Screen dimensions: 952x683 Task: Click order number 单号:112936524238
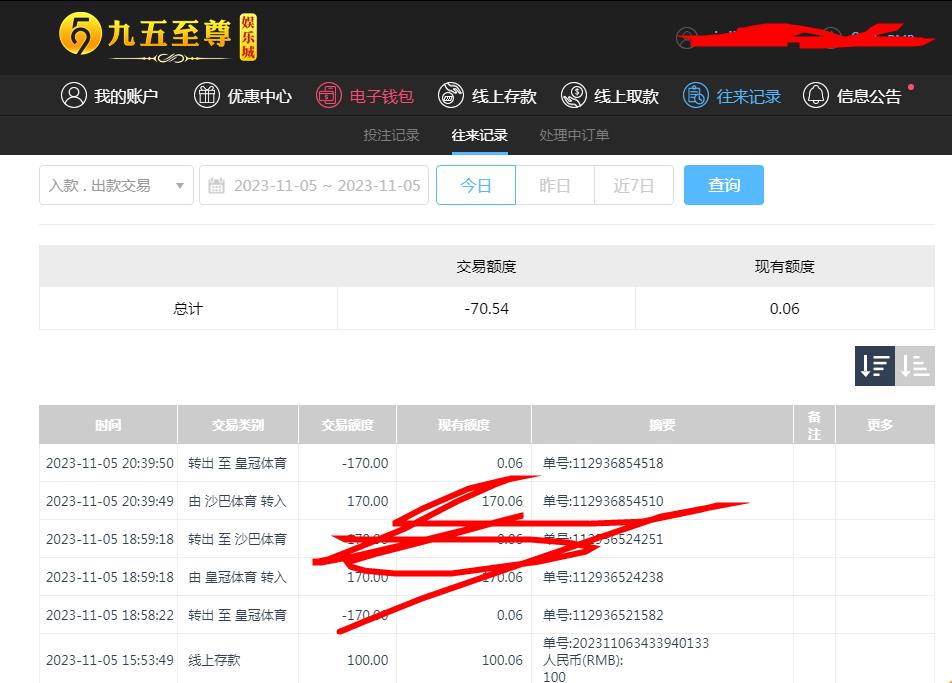click(603, 577)
